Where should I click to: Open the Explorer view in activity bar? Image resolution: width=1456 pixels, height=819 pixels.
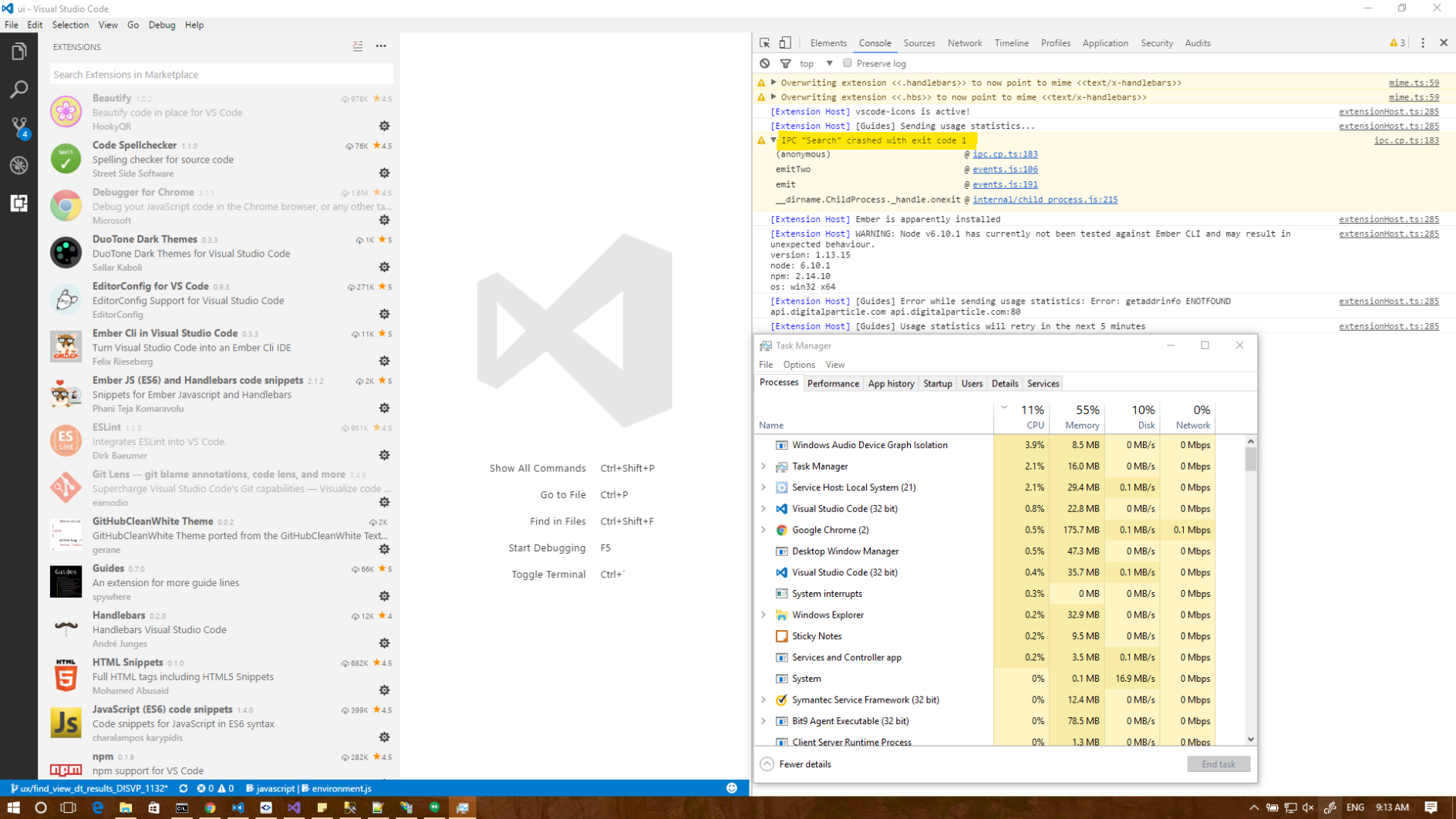click(x=19, y=52)
